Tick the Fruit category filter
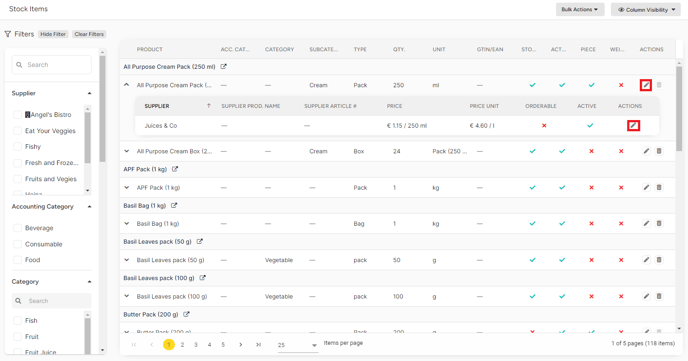 coord(18,336)
